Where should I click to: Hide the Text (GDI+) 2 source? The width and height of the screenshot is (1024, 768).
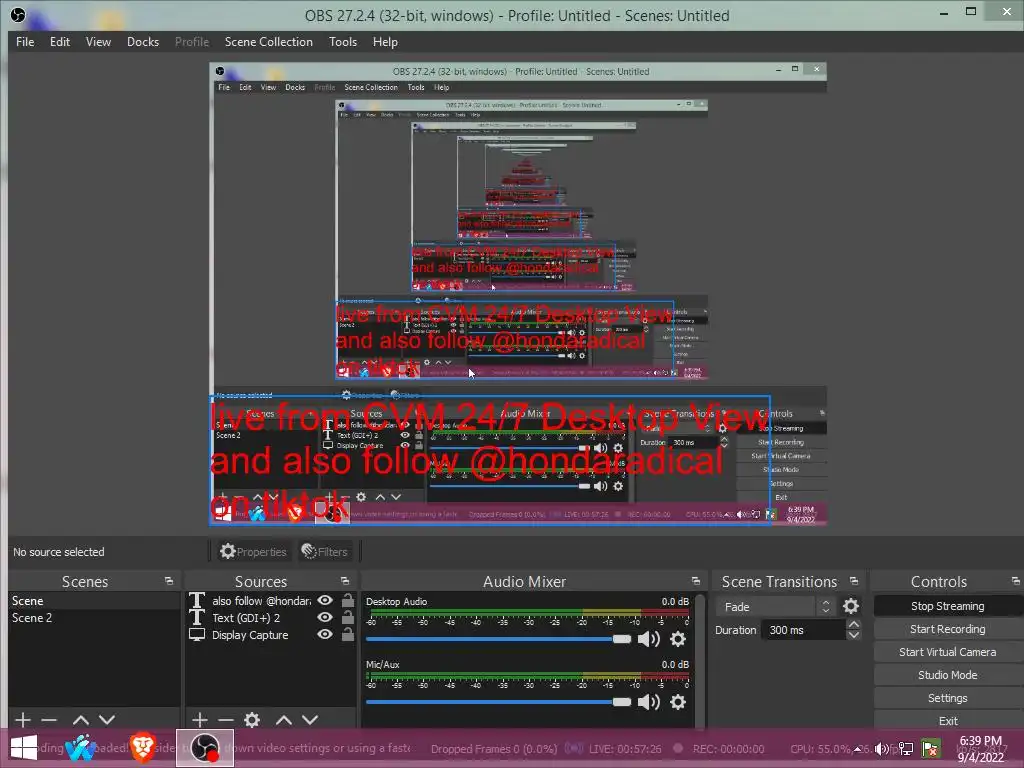pos(325,617)
